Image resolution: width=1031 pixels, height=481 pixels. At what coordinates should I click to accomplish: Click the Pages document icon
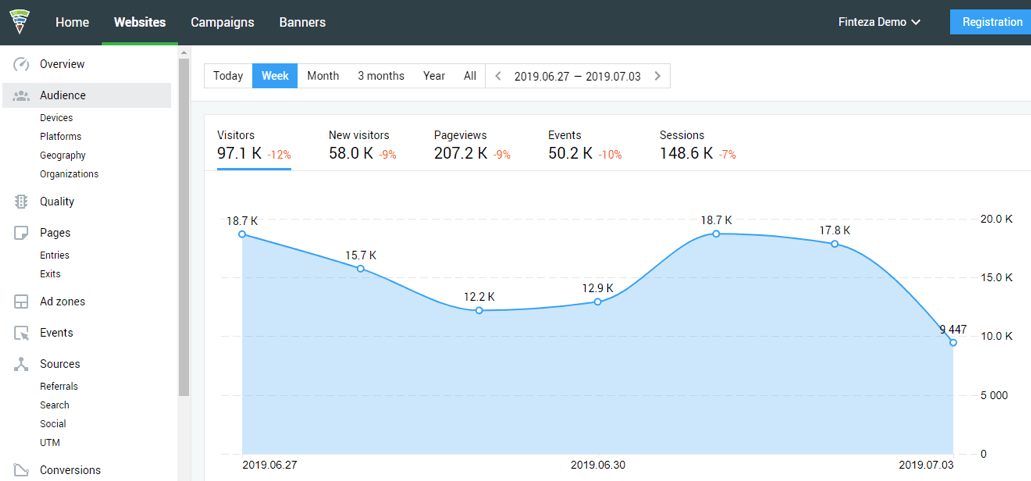pyautogui.click(x=21, y=233)
